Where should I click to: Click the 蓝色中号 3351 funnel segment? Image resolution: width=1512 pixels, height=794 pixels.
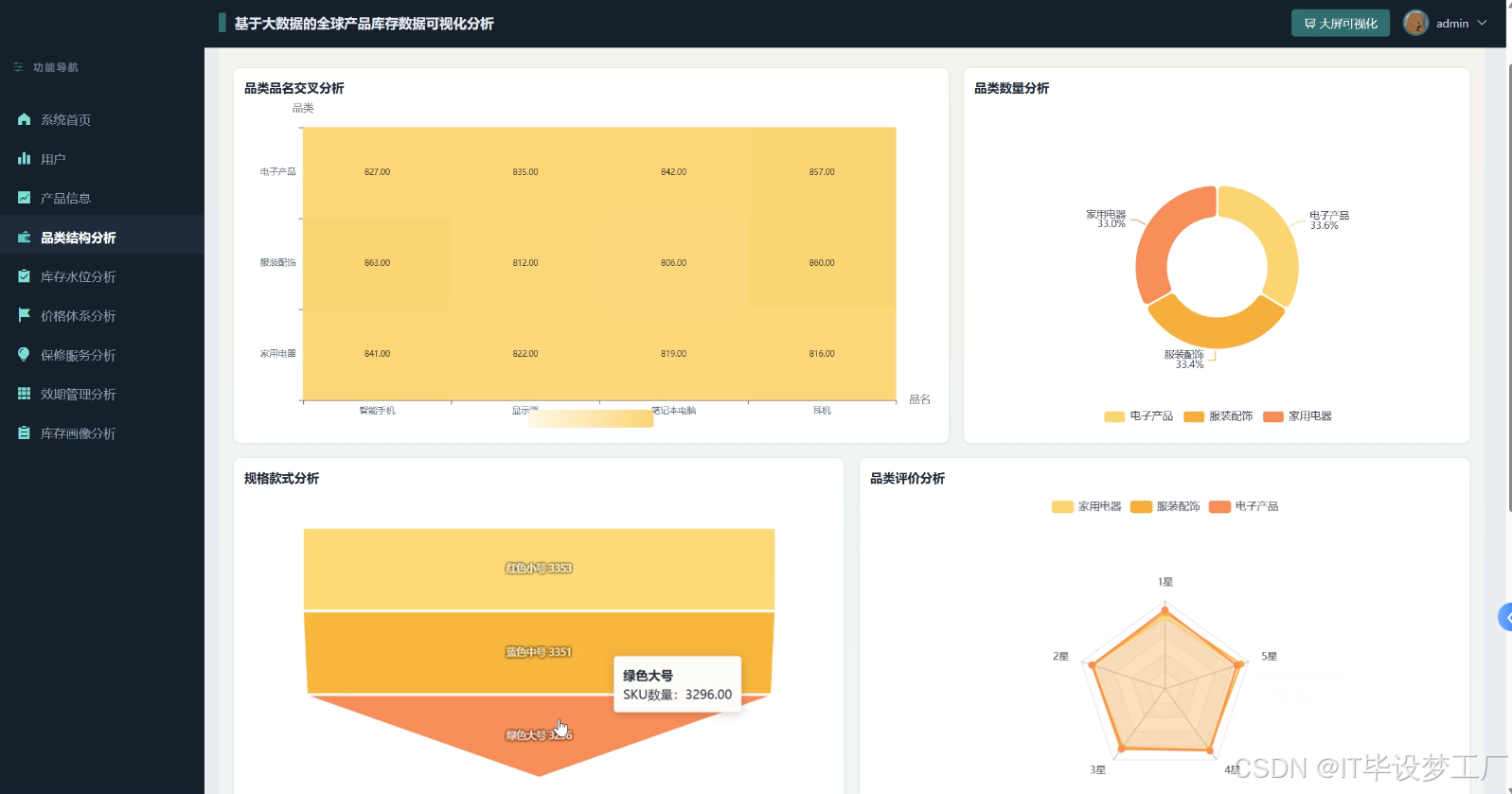(x=539, y=652)
